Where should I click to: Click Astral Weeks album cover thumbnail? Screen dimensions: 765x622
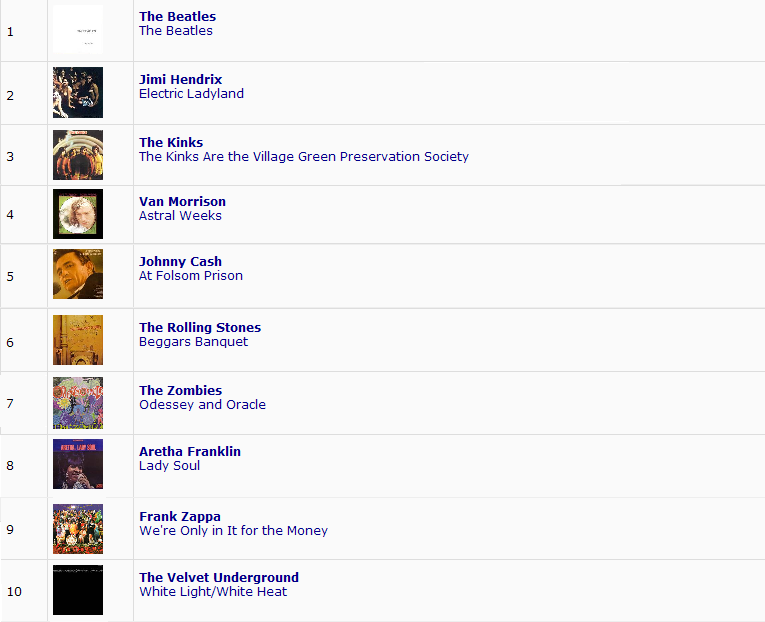click(78, 214)
